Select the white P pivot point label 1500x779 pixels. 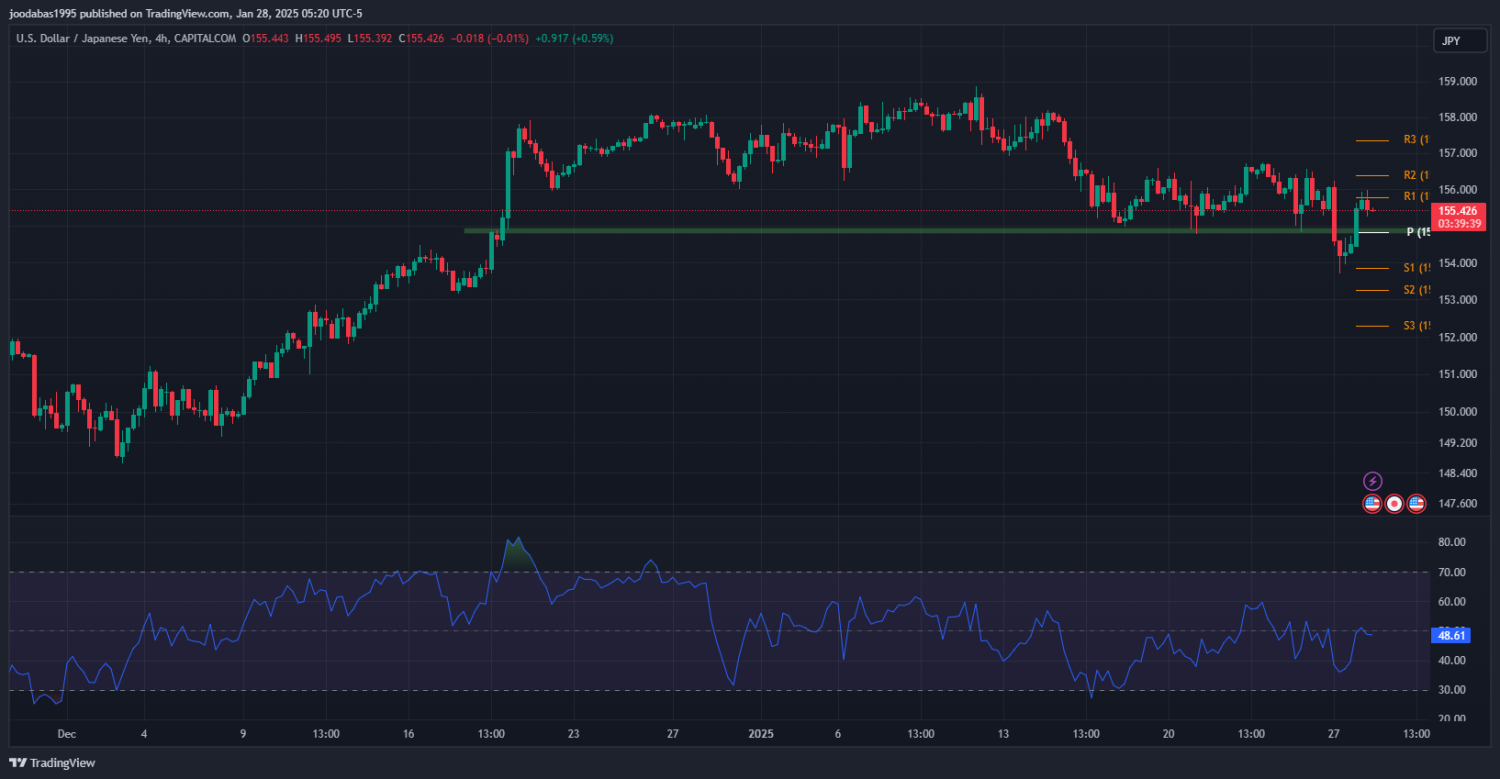point(1417,232)
